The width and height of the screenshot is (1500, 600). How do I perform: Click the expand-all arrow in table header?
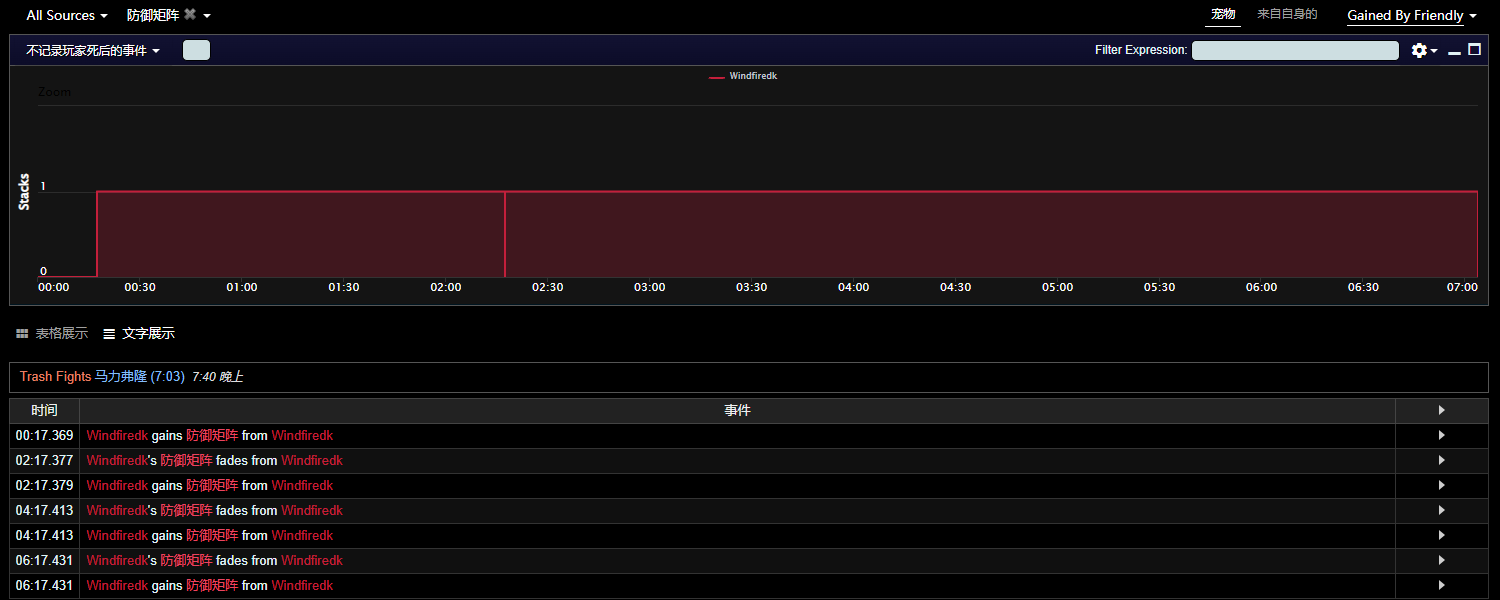[1441, 410]
